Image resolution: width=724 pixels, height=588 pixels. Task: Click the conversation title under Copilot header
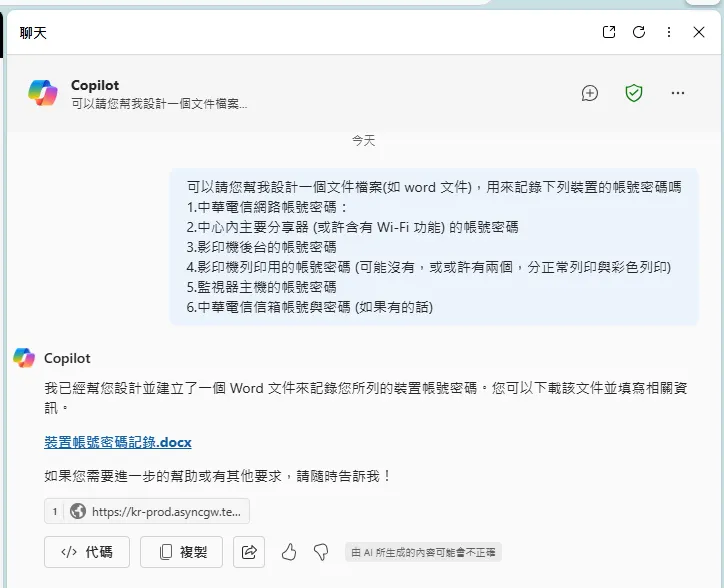[x=159, y=104]
